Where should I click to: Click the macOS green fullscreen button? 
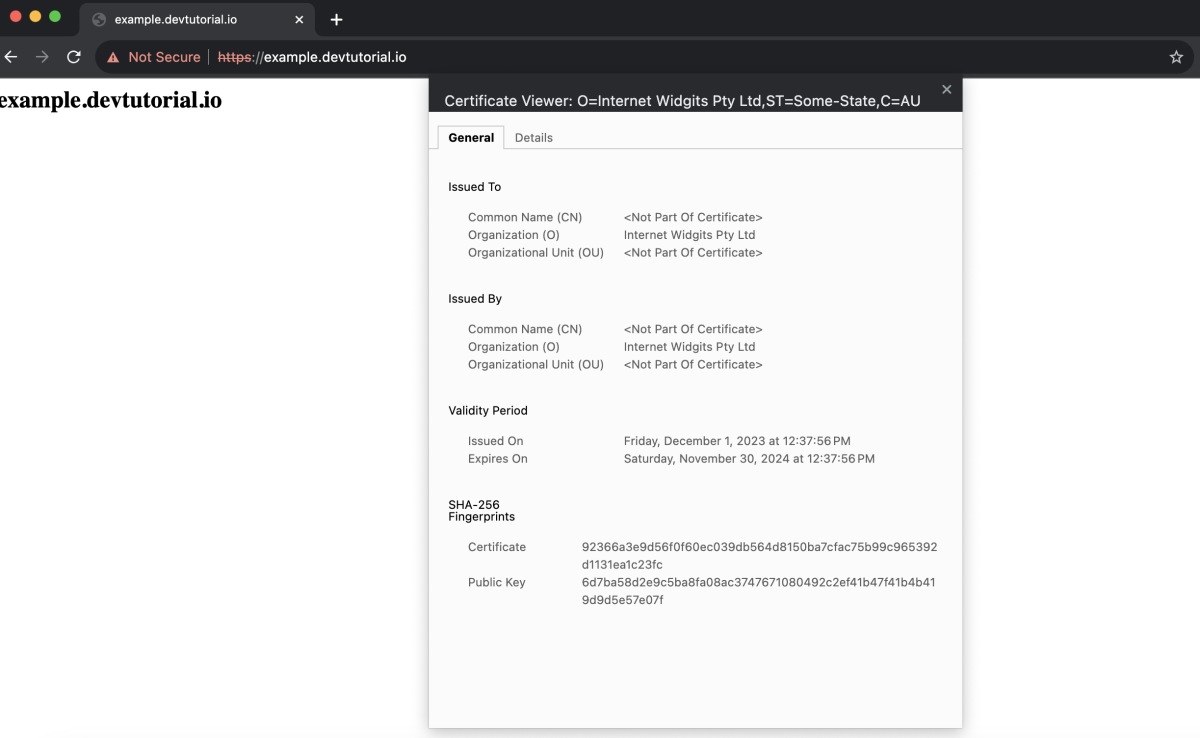[x=55, y=17]
